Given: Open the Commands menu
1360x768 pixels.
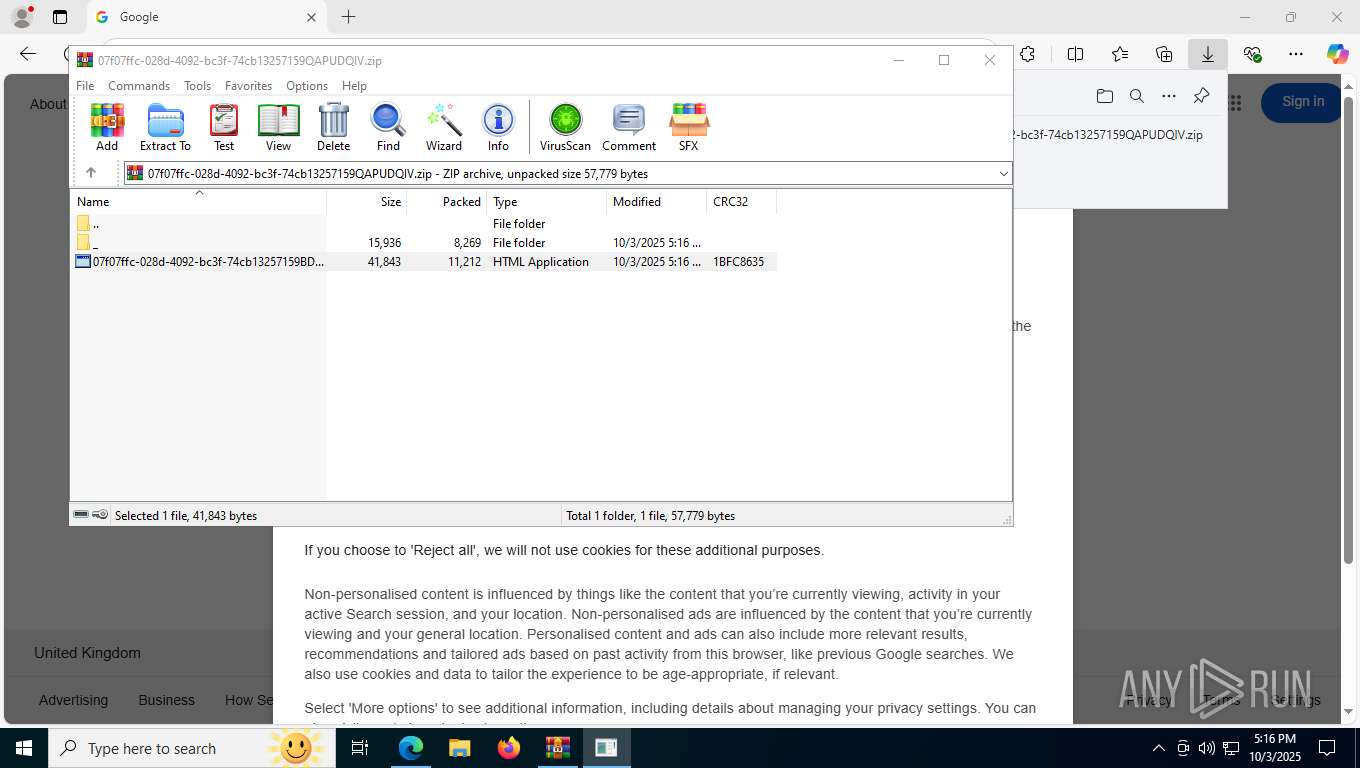Looking at the screenshot, I should pos(139,86).
